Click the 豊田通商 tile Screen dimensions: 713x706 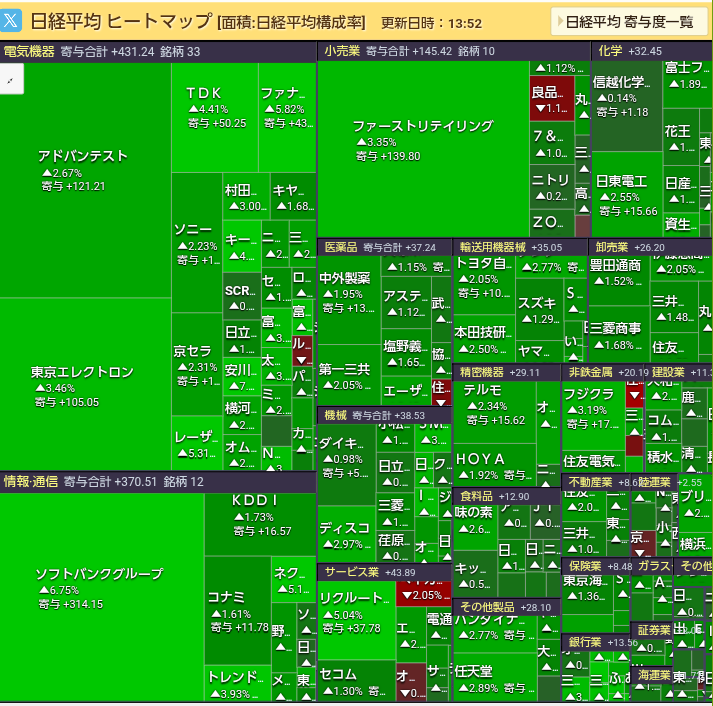[x=618, y=281]
